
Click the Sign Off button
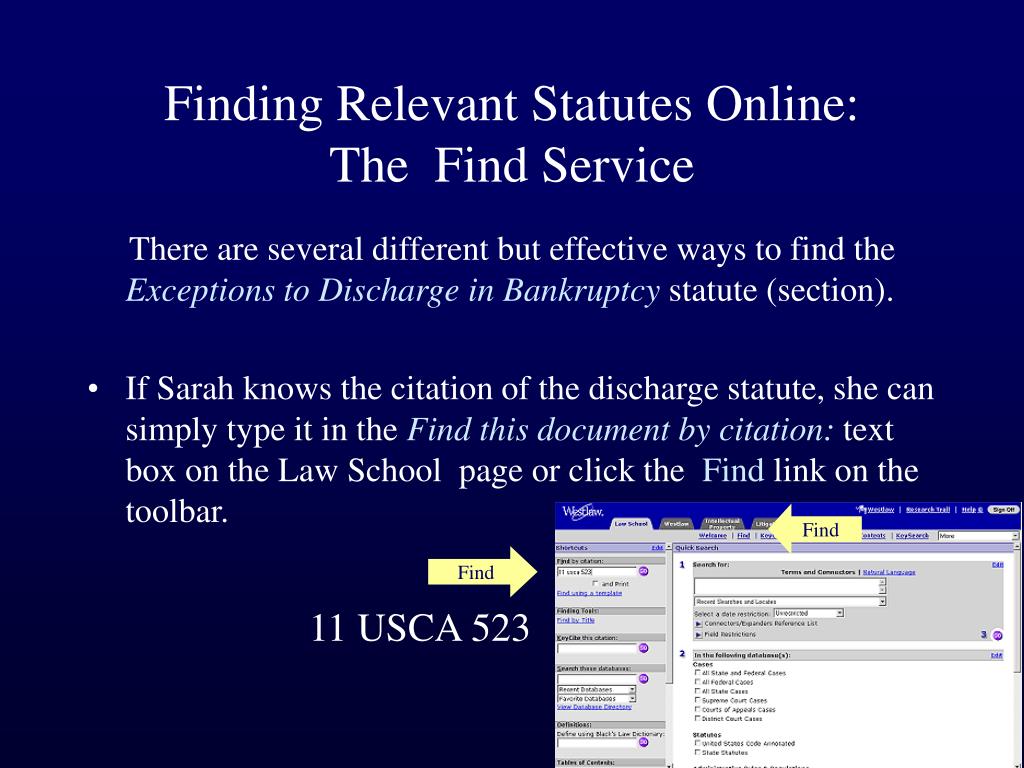(x=1003, y=509)
